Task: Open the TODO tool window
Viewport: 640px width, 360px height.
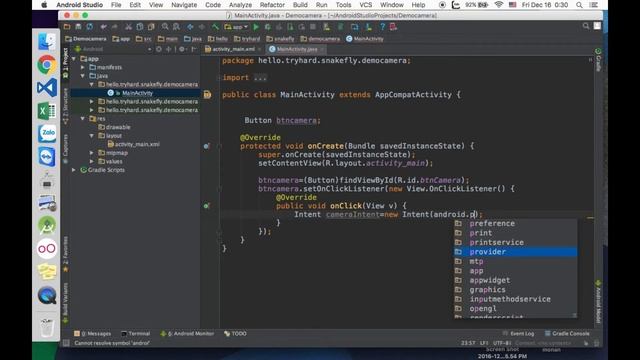Action: [236, 333]
